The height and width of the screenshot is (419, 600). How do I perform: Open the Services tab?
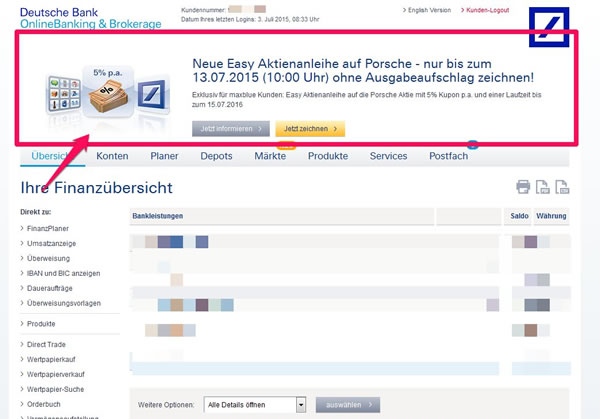click(388, 156)
